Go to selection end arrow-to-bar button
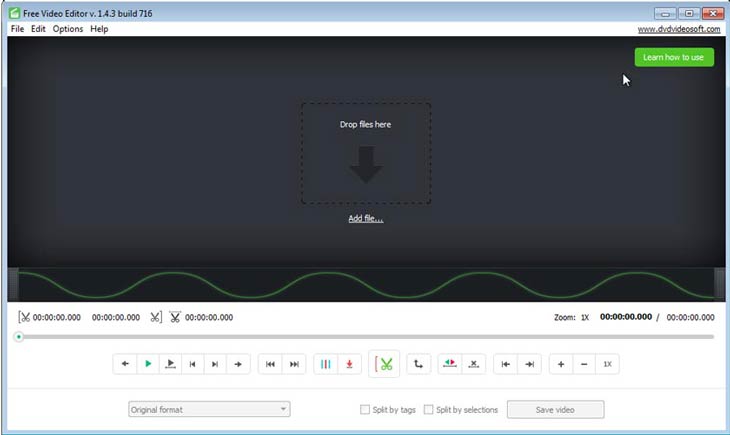 (529, 364)
